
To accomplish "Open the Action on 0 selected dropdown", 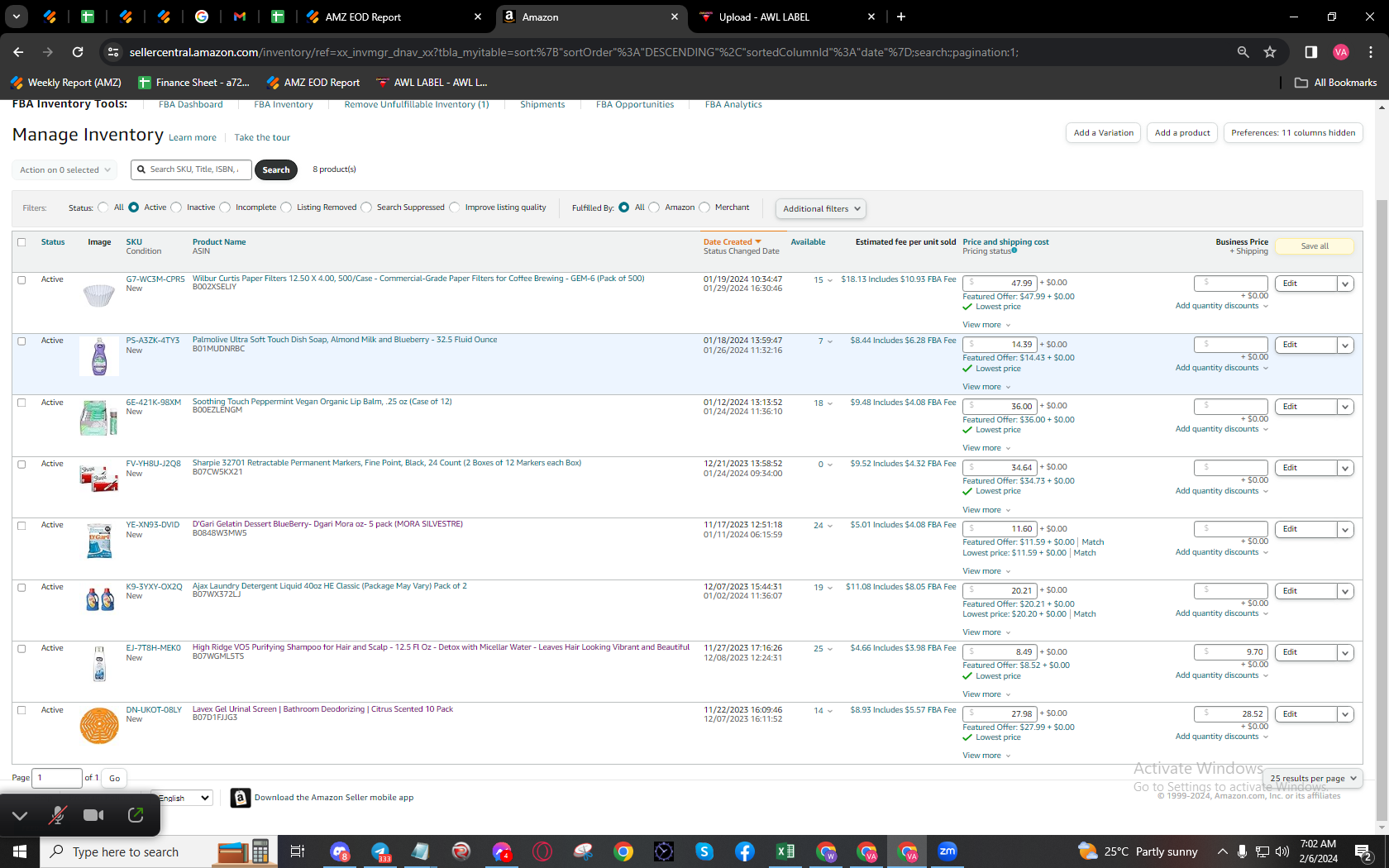I will click(64, 169).
